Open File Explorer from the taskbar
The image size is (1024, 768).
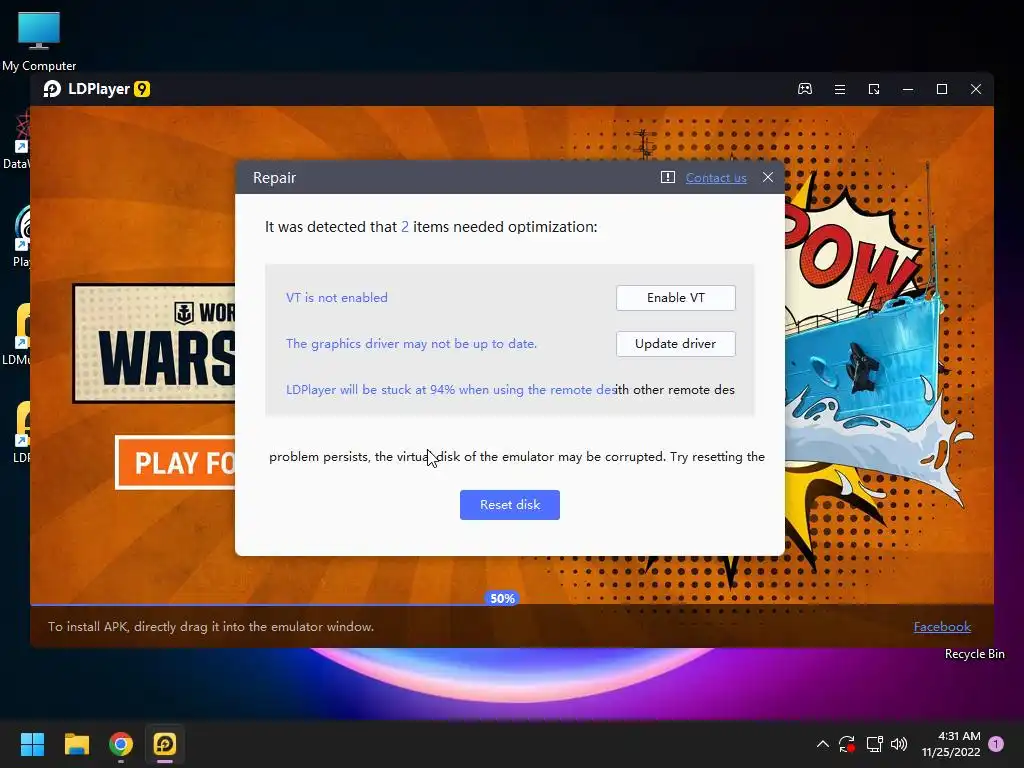pos(76,744)
